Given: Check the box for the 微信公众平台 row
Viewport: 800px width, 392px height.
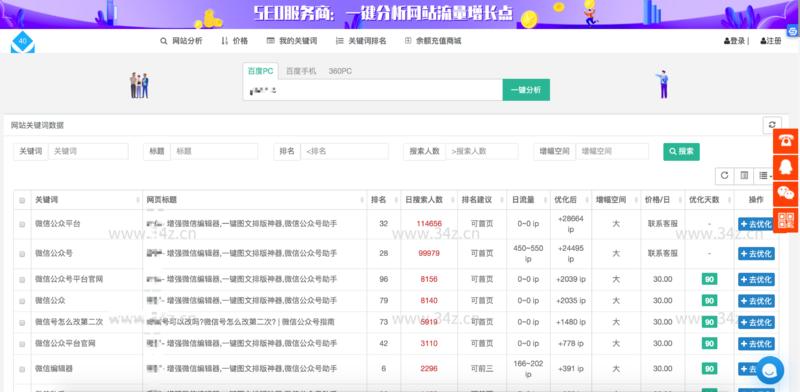Looking at the screenshot, I should click(x=22, y=224).
